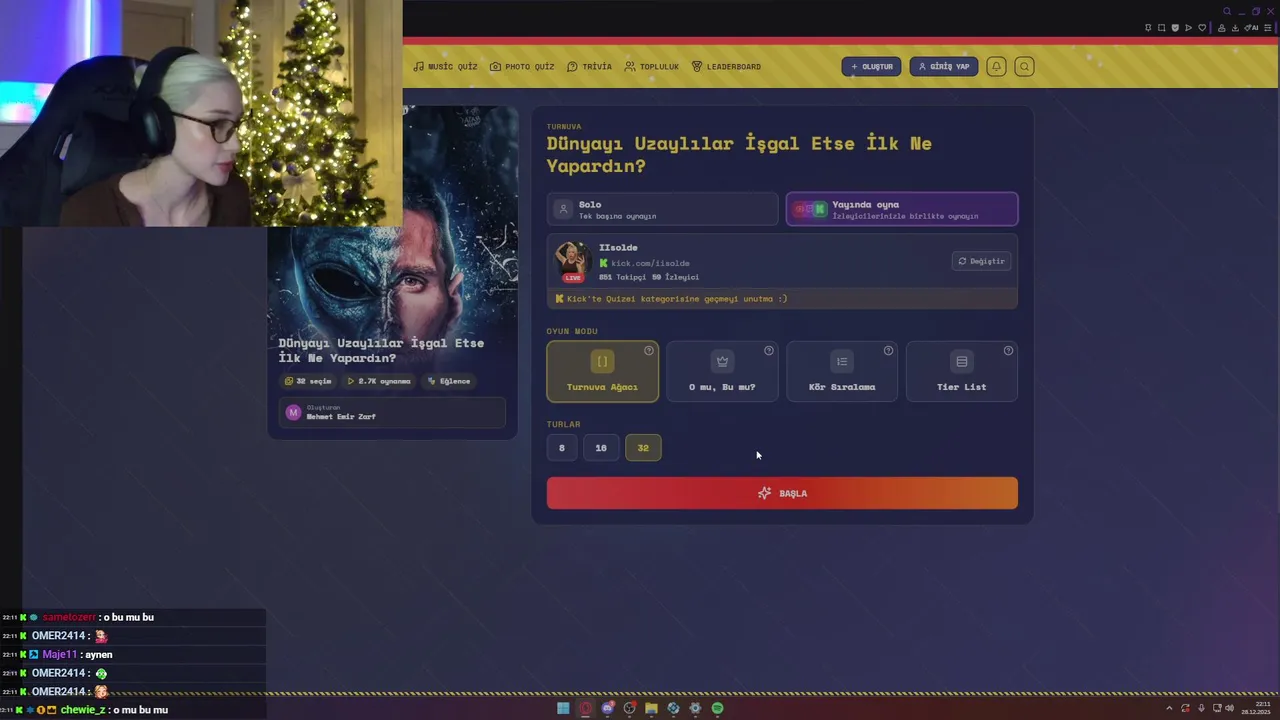
Task: Select O mu, Bu mu? game mode
Action: click(x=722, y=371)
